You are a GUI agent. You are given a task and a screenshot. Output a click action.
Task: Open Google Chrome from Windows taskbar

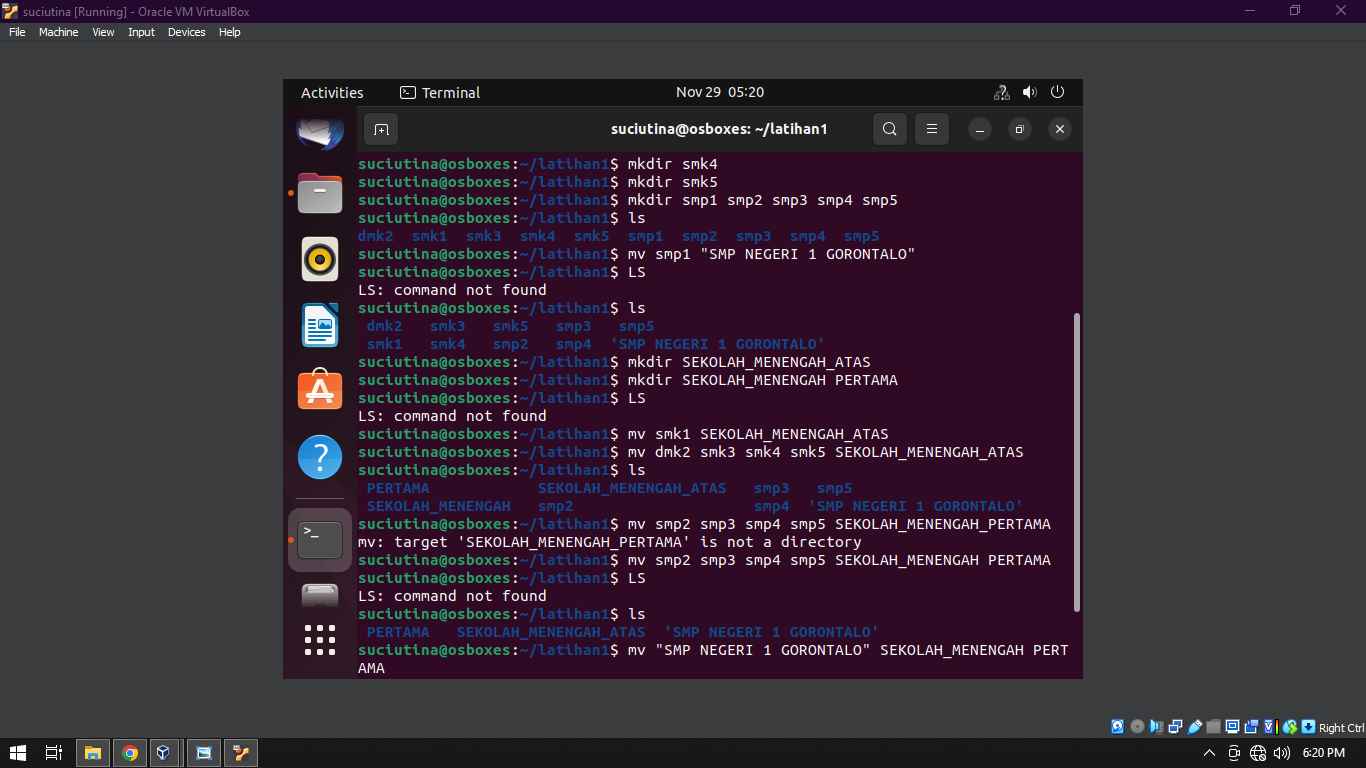coord(129,753)
